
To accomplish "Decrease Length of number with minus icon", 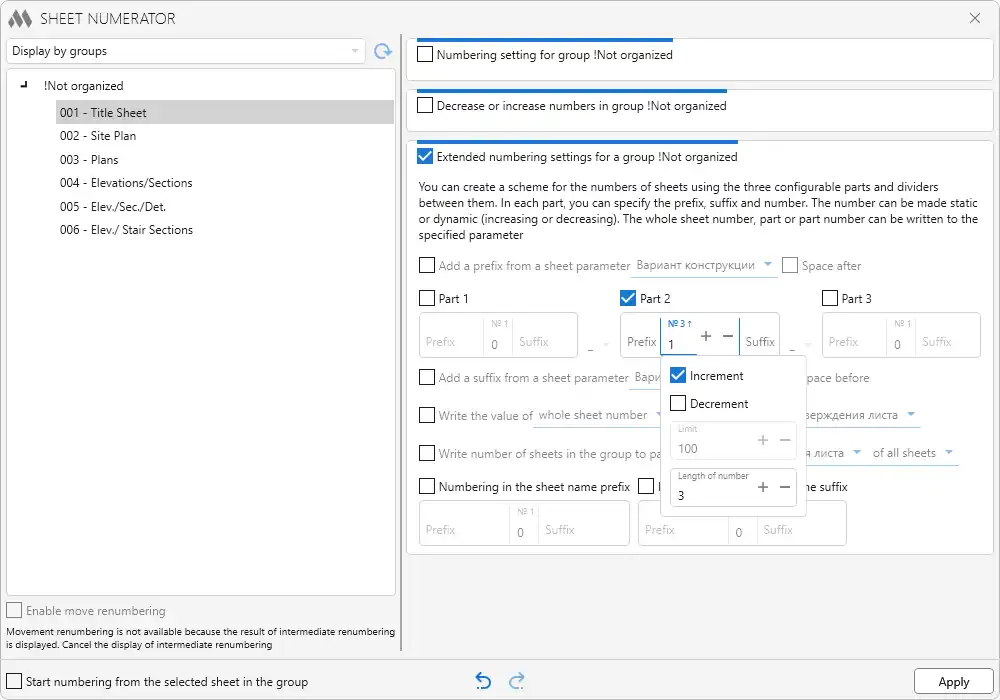I will [x=785, y=487].
